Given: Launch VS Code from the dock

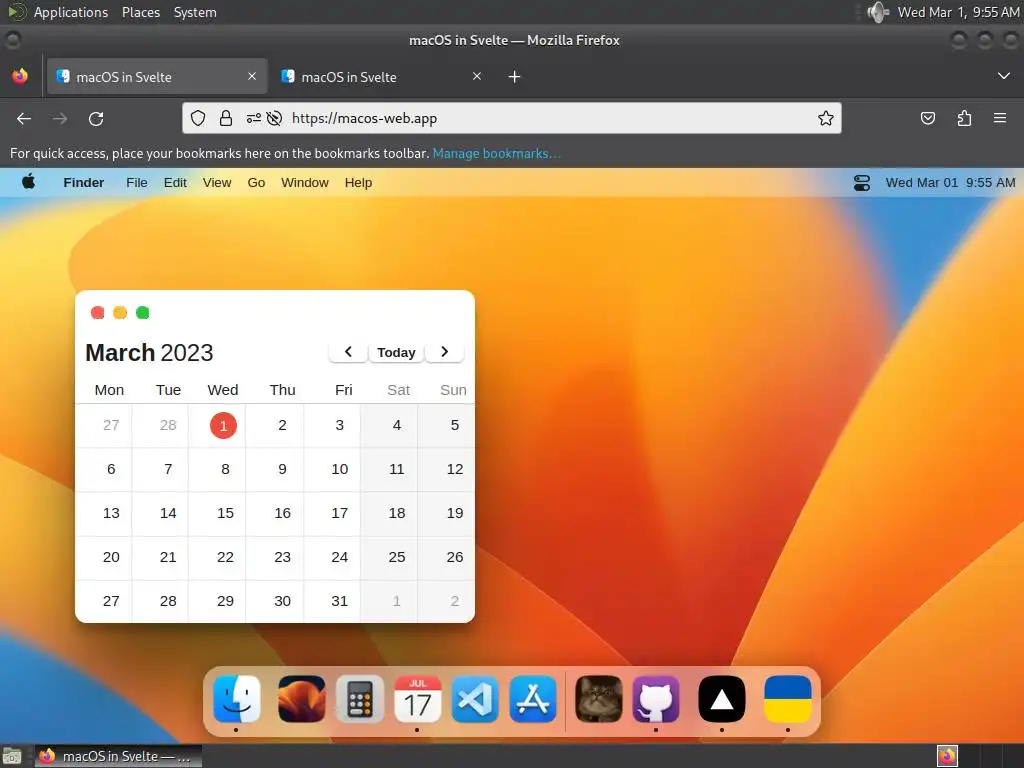Looking at the screenshot, I should click(475, 699).
